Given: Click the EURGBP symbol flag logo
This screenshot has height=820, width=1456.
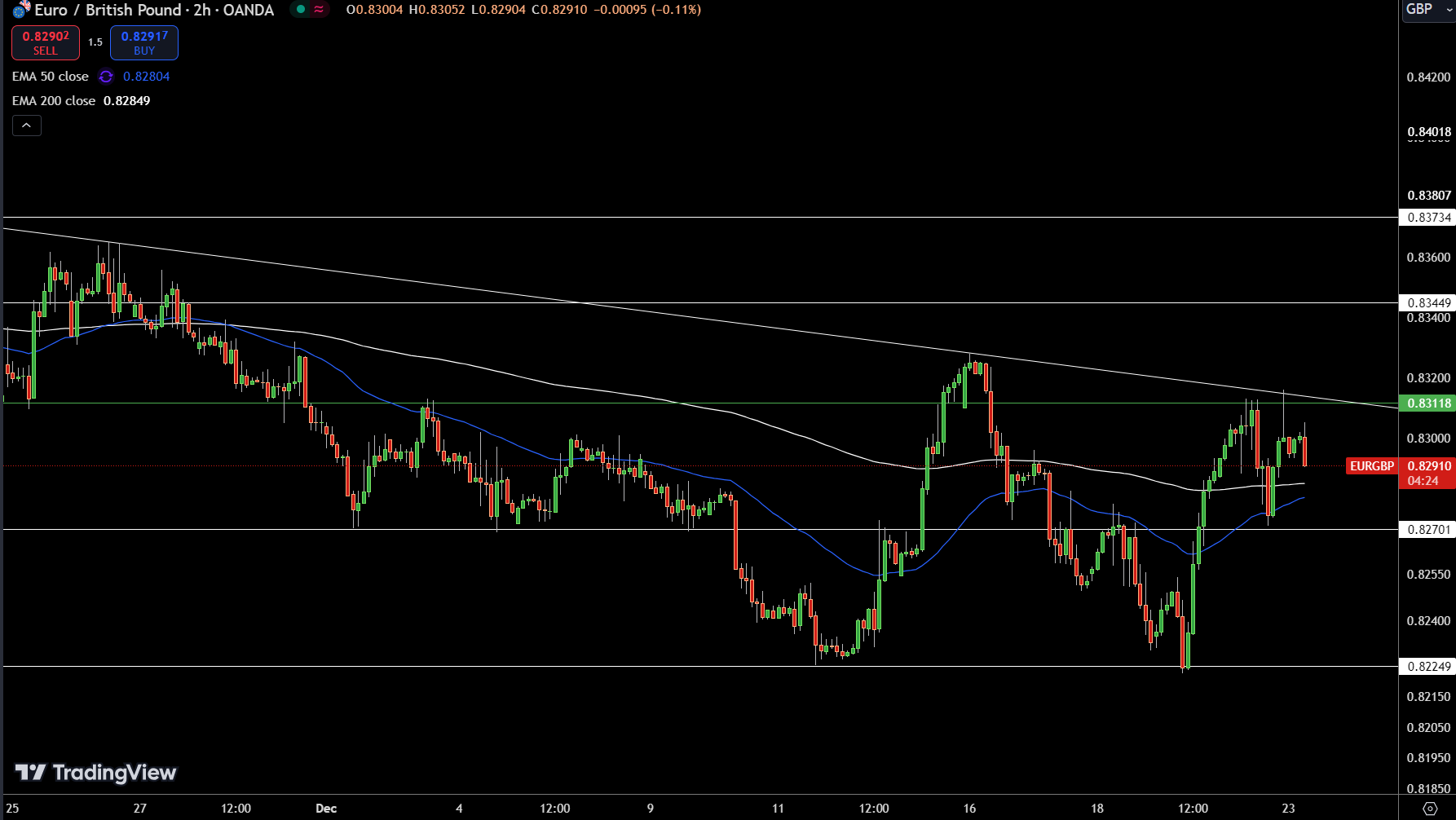Looking at the screenshot, I should (x=21, y=10).
